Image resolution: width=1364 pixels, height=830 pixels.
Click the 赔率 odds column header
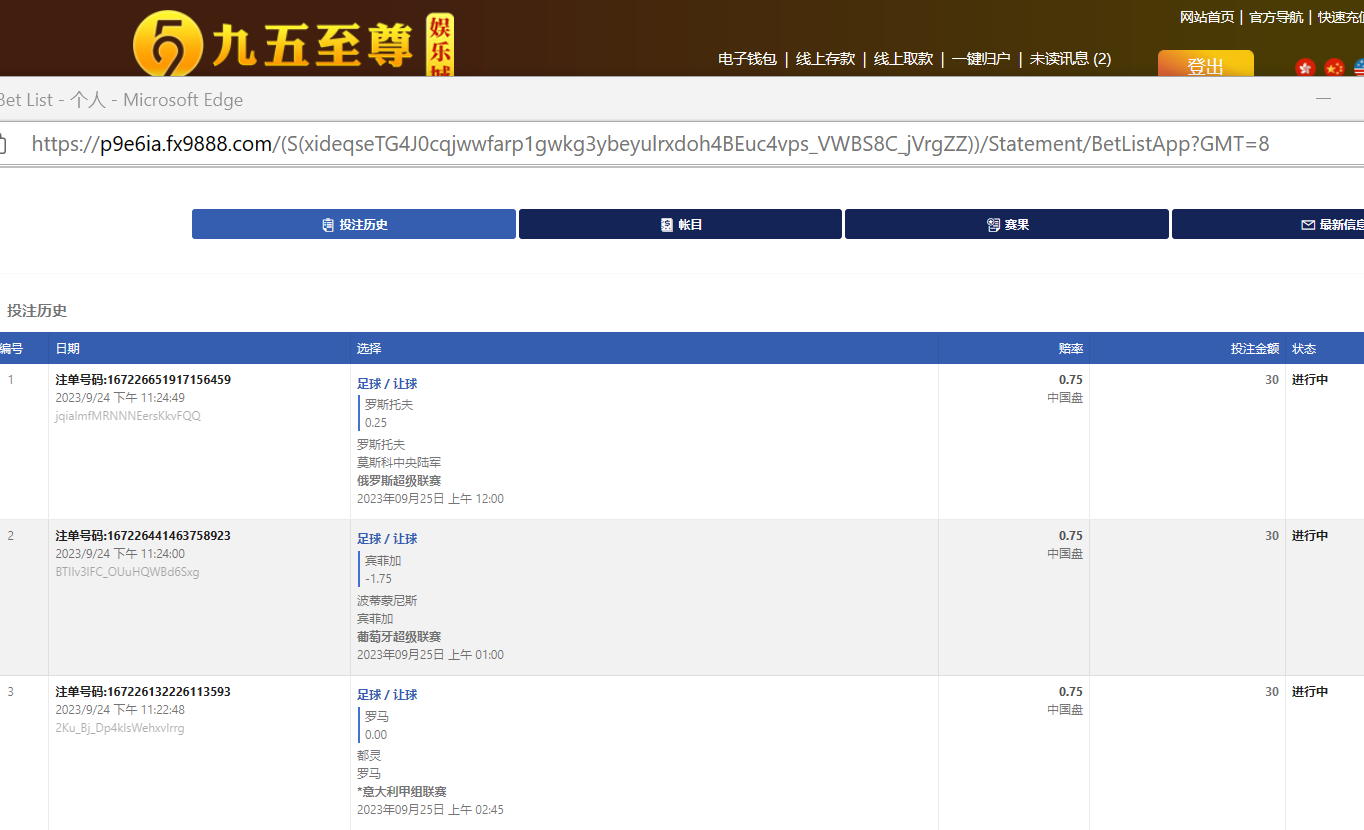1070,349
